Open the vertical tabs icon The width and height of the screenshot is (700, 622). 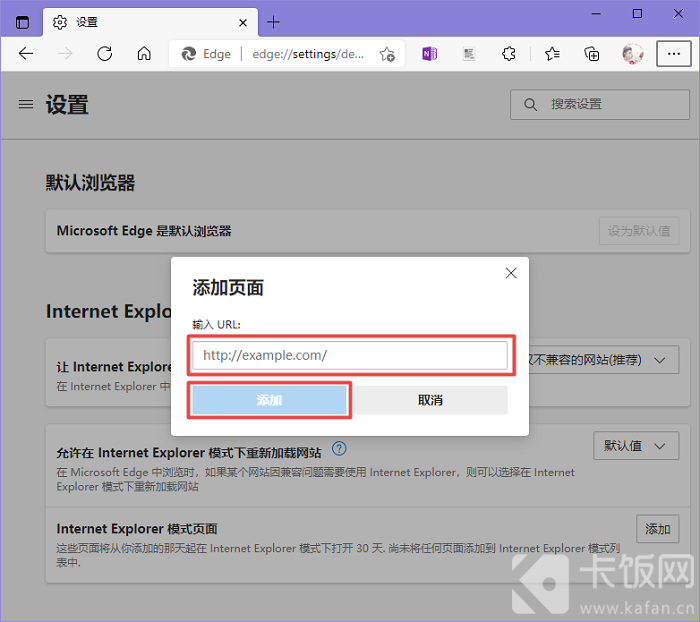click(x=22, y=22)
